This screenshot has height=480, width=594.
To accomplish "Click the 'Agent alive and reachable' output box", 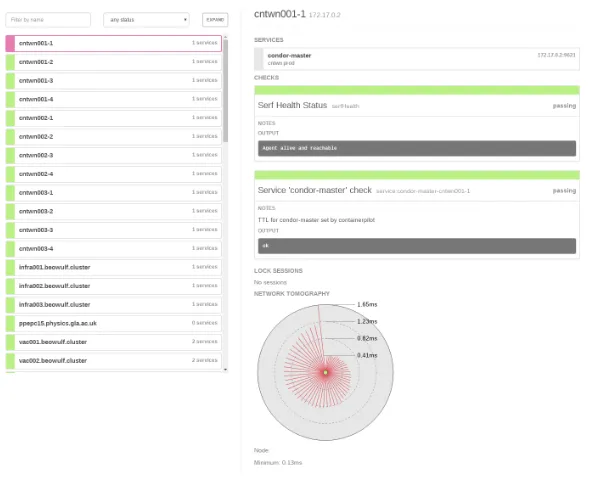I will 417,148.
